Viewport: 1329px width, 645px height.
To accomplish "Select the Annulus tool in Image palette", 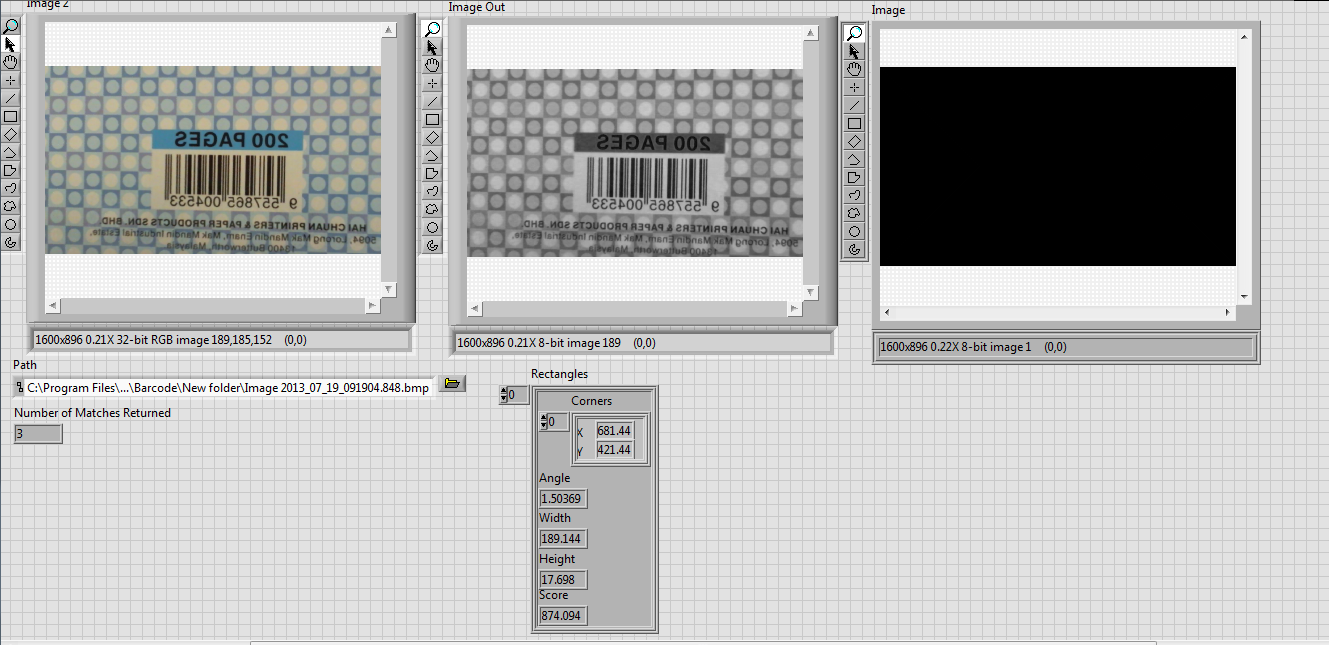I will [x=854, y=249].
